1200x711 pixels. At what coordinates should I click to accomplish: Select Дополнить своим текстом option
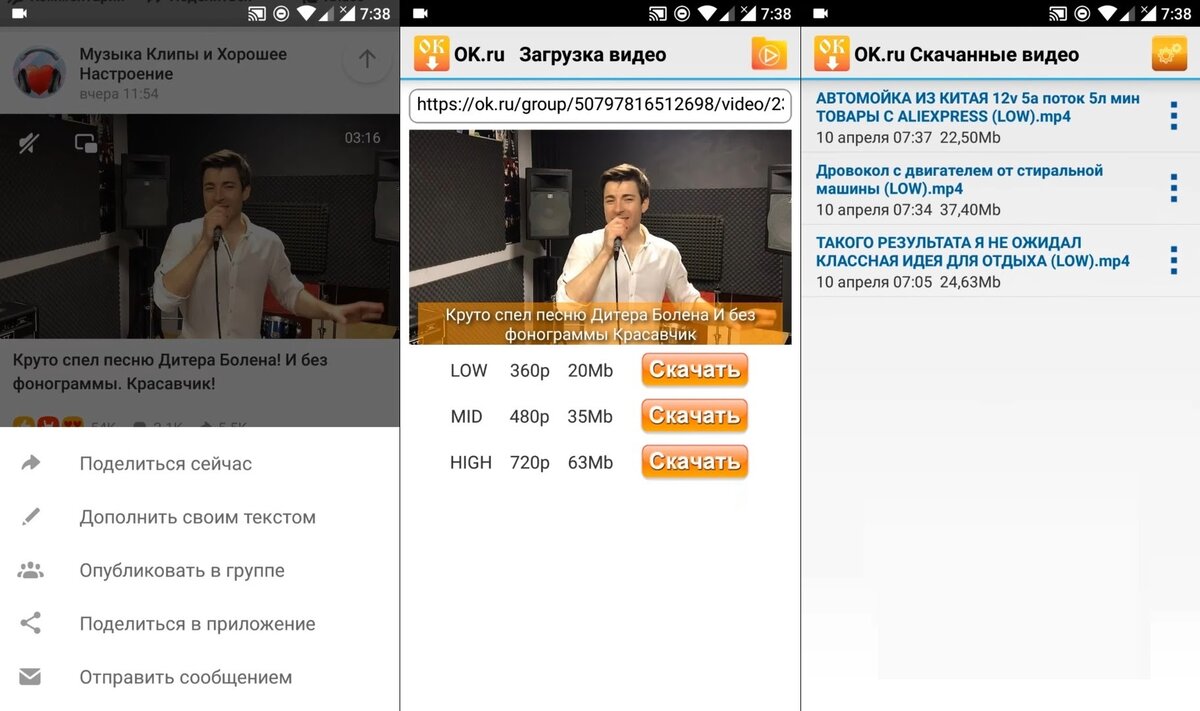[200, 517]
